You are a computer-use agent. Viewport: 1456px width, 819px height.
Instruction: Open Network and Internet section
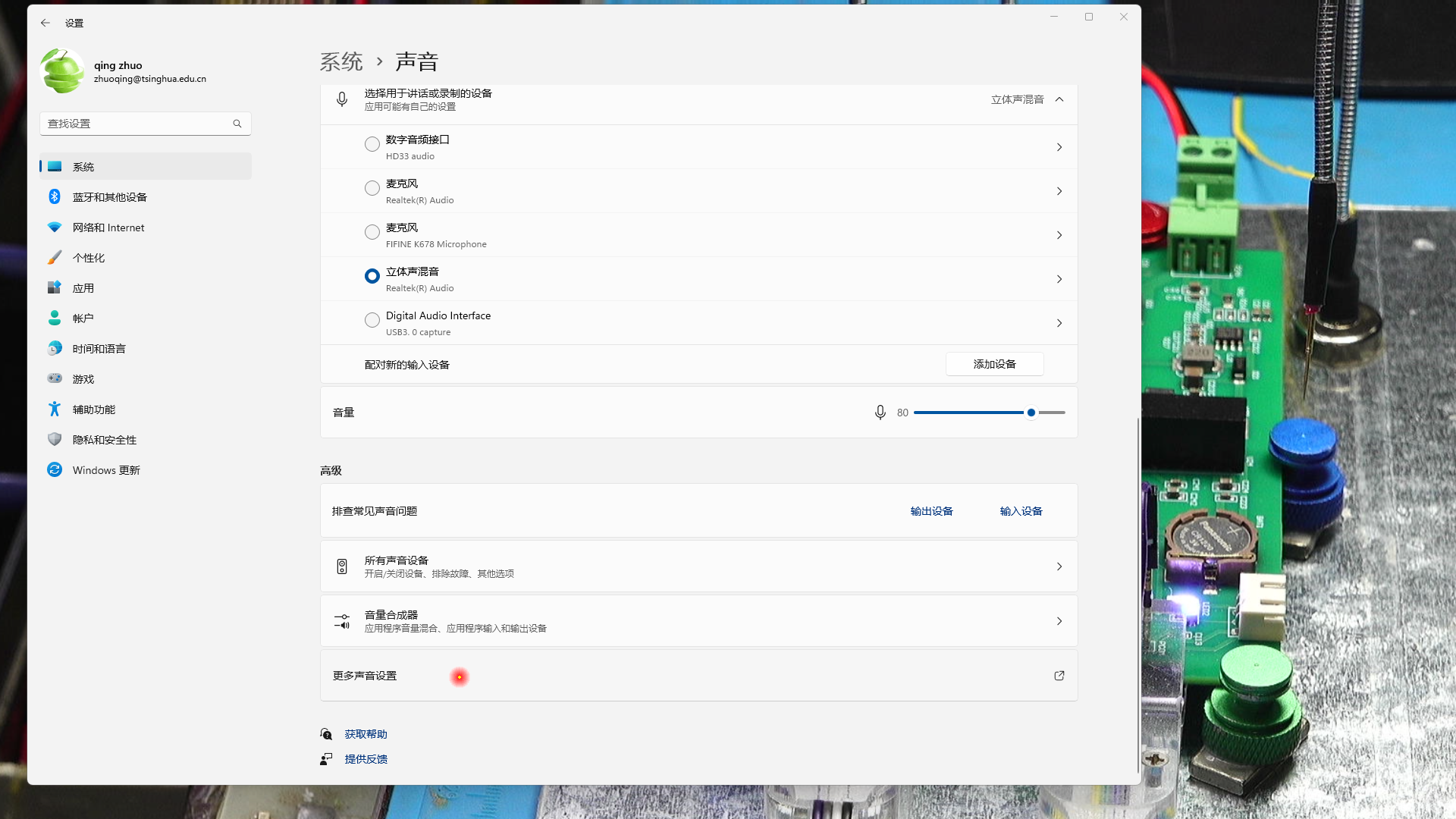click(108, 227)
